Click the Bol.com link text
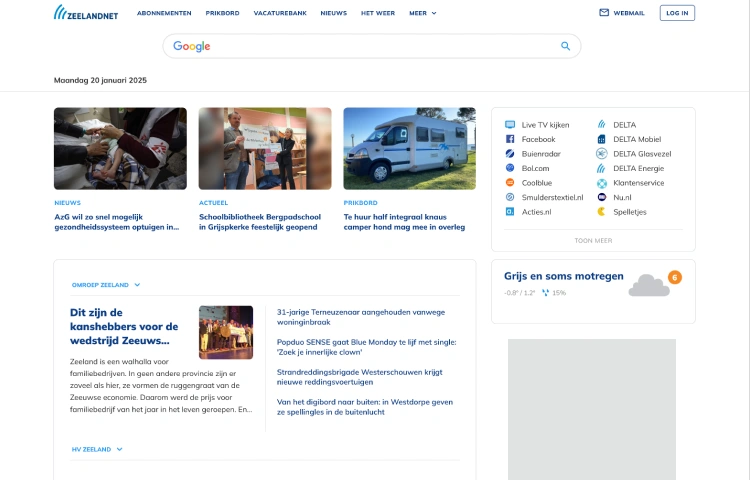750x480 pixels. click(535, 168)
